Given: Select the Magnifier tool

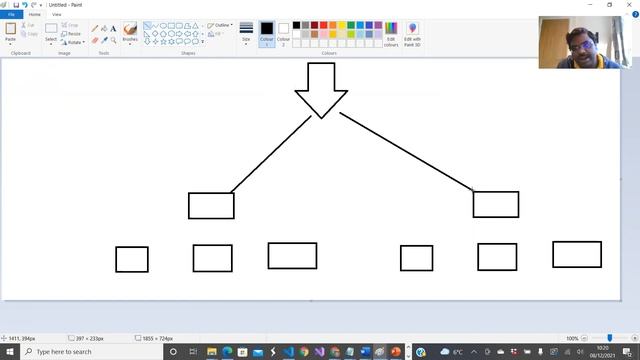Looking at the screenshot, I should 113,40.
